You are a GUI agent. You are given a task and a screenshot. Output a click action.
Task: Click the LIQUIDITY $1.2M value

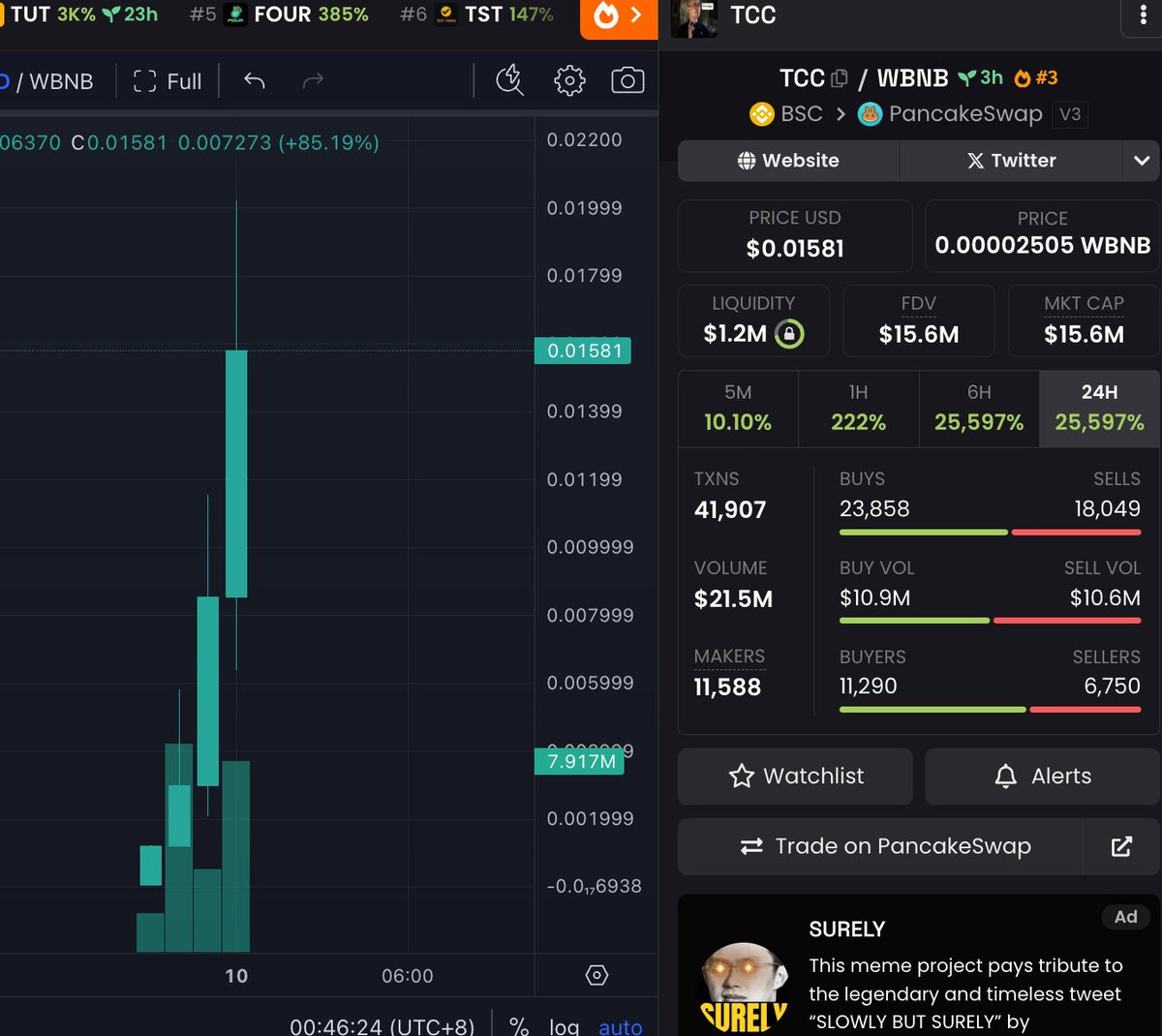pyautogui.click(x=735, y=334)
